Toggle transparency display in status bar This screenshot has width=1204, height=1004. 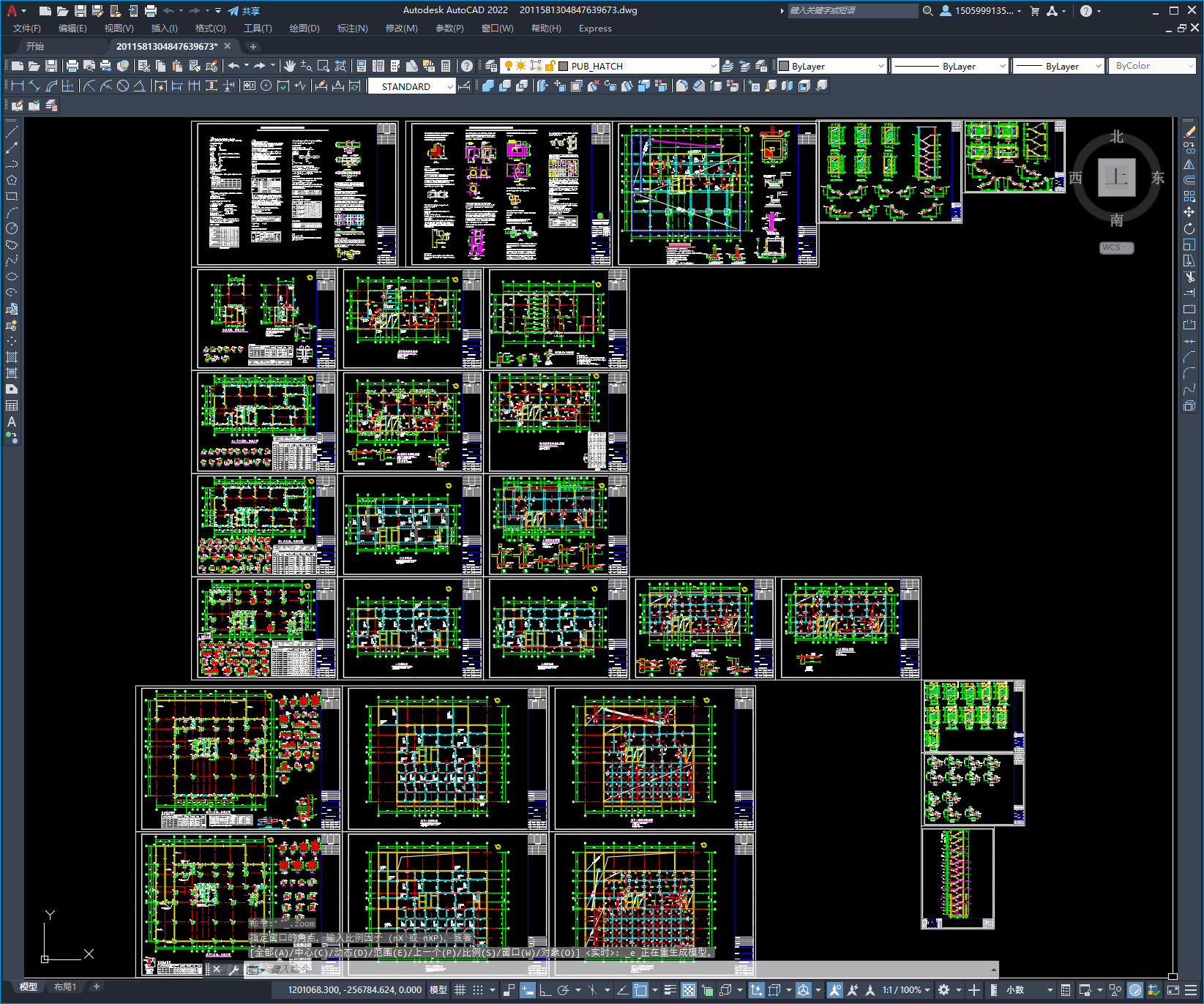point(689,990)
